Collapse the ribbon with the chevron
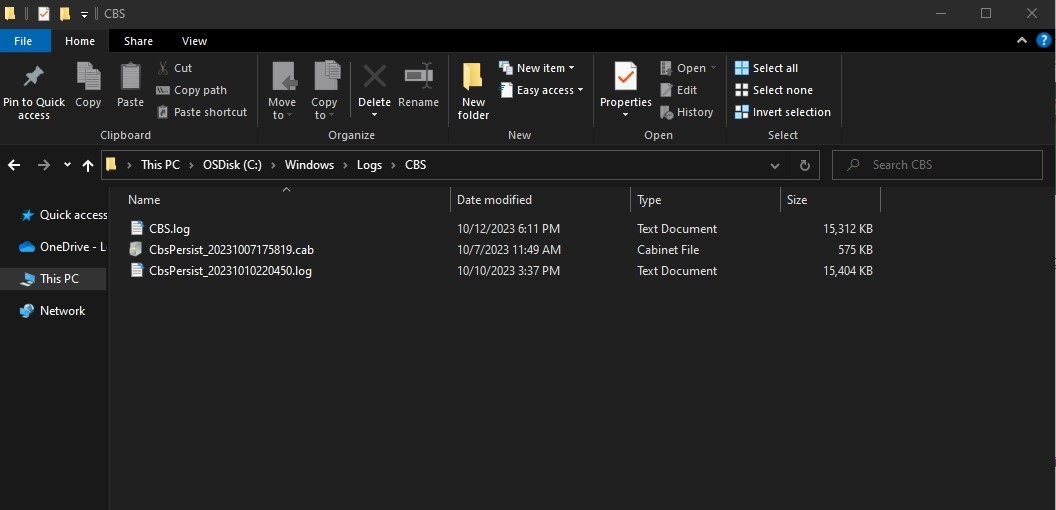Image resolution: width=1056 pixels, height=510 pixels. [1021, 41]
